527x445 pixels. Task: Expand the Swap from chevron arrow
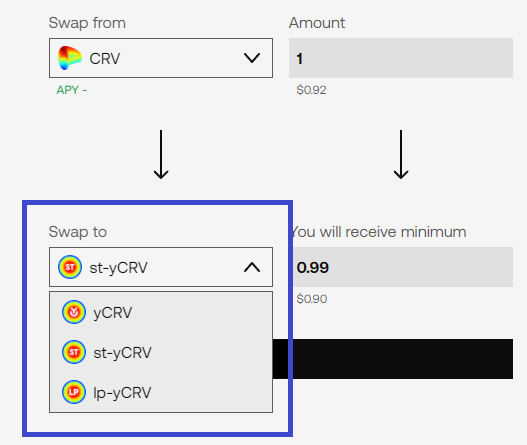coord(252,58)
